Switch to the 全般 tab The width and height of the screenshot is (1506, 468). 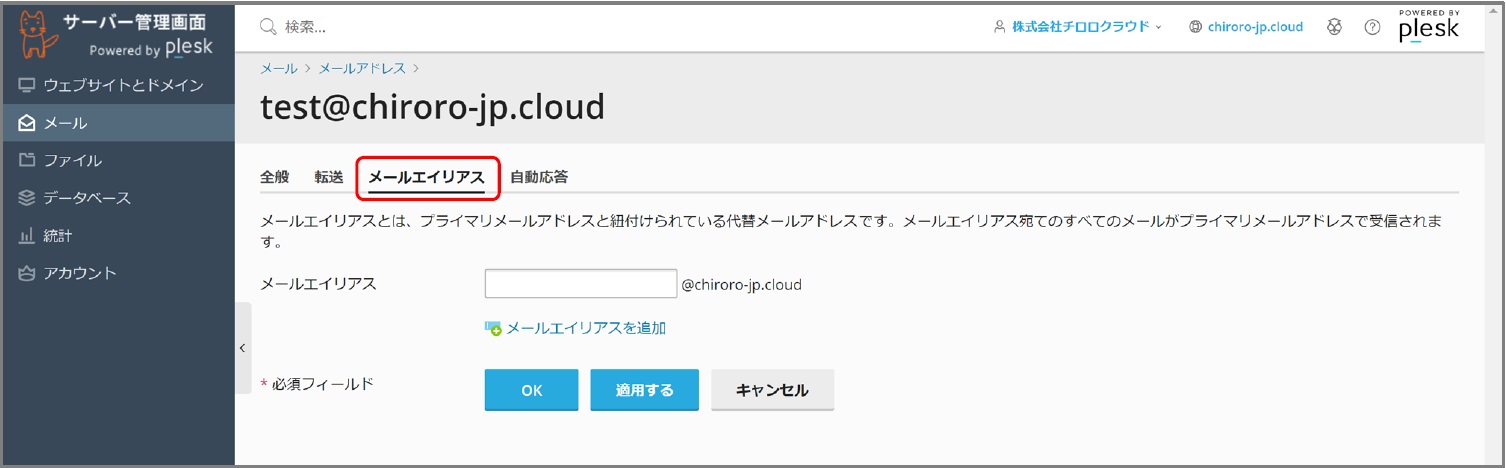point(274,177)
